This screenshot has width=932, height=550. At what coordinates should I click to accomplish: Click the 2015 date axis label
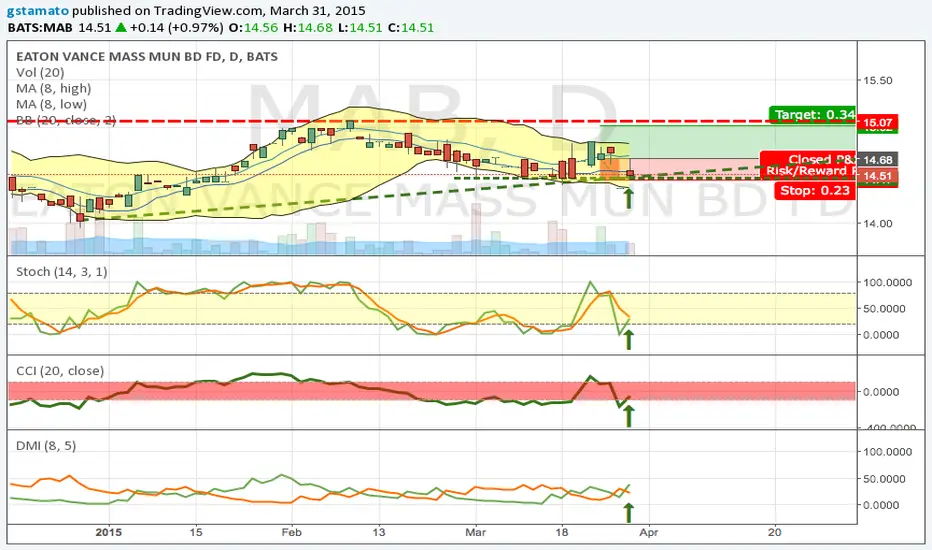(x=108, y=532)
